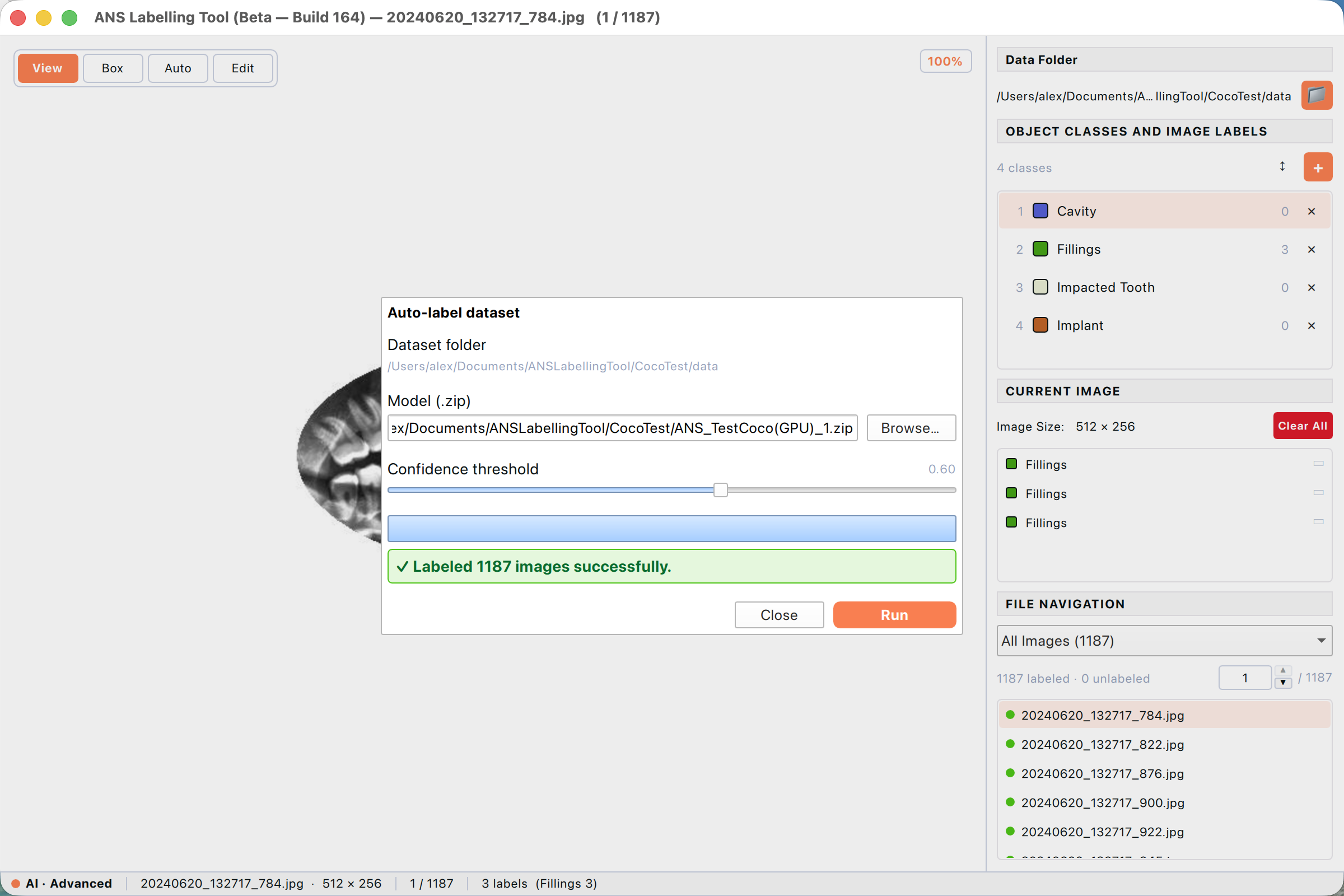
Task: Open file 20240620_132717_900.jpg
Action: click(1164, 802)
